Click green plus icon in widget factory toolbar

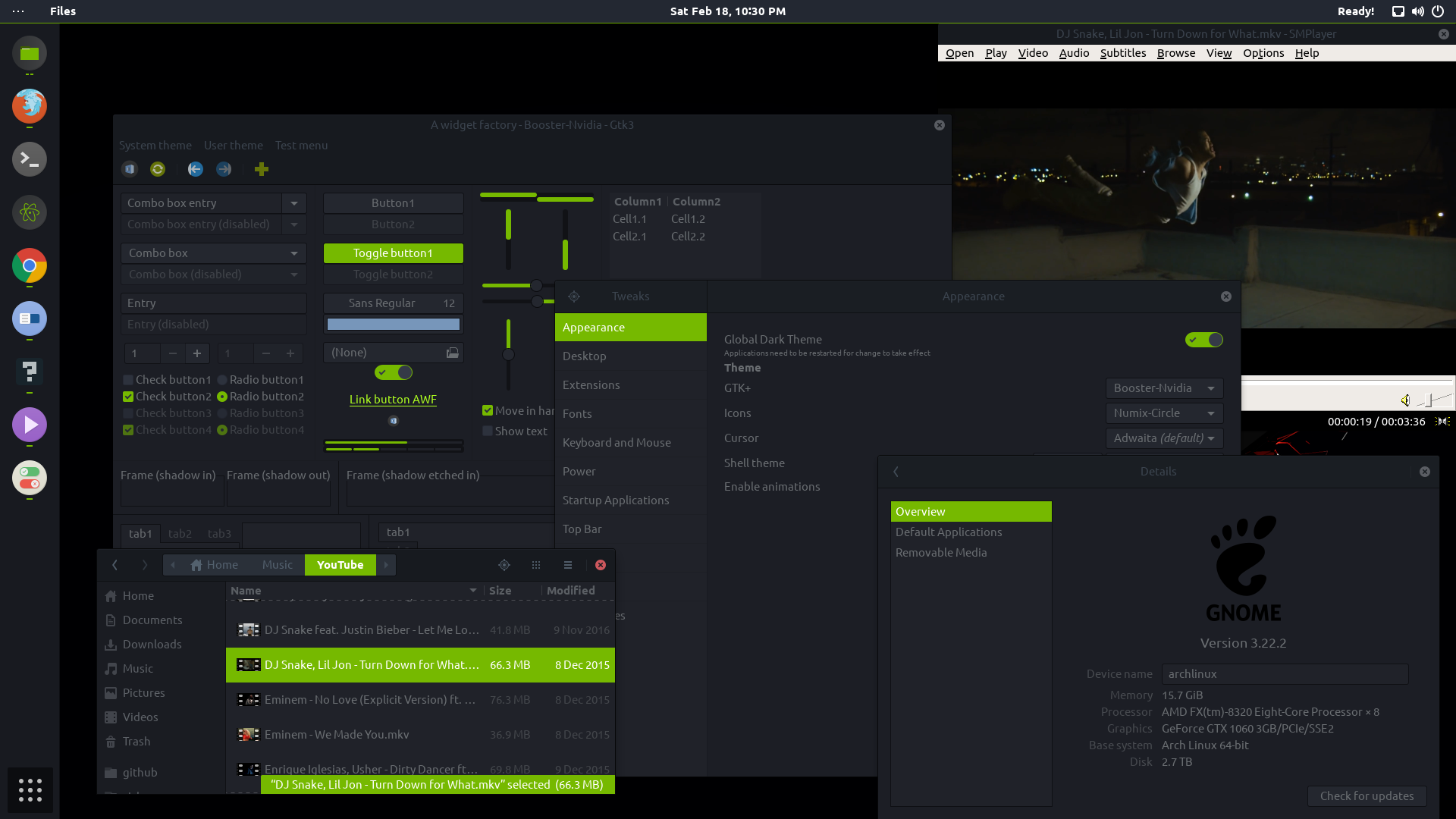pyautogui.click(x=262, y=169)
